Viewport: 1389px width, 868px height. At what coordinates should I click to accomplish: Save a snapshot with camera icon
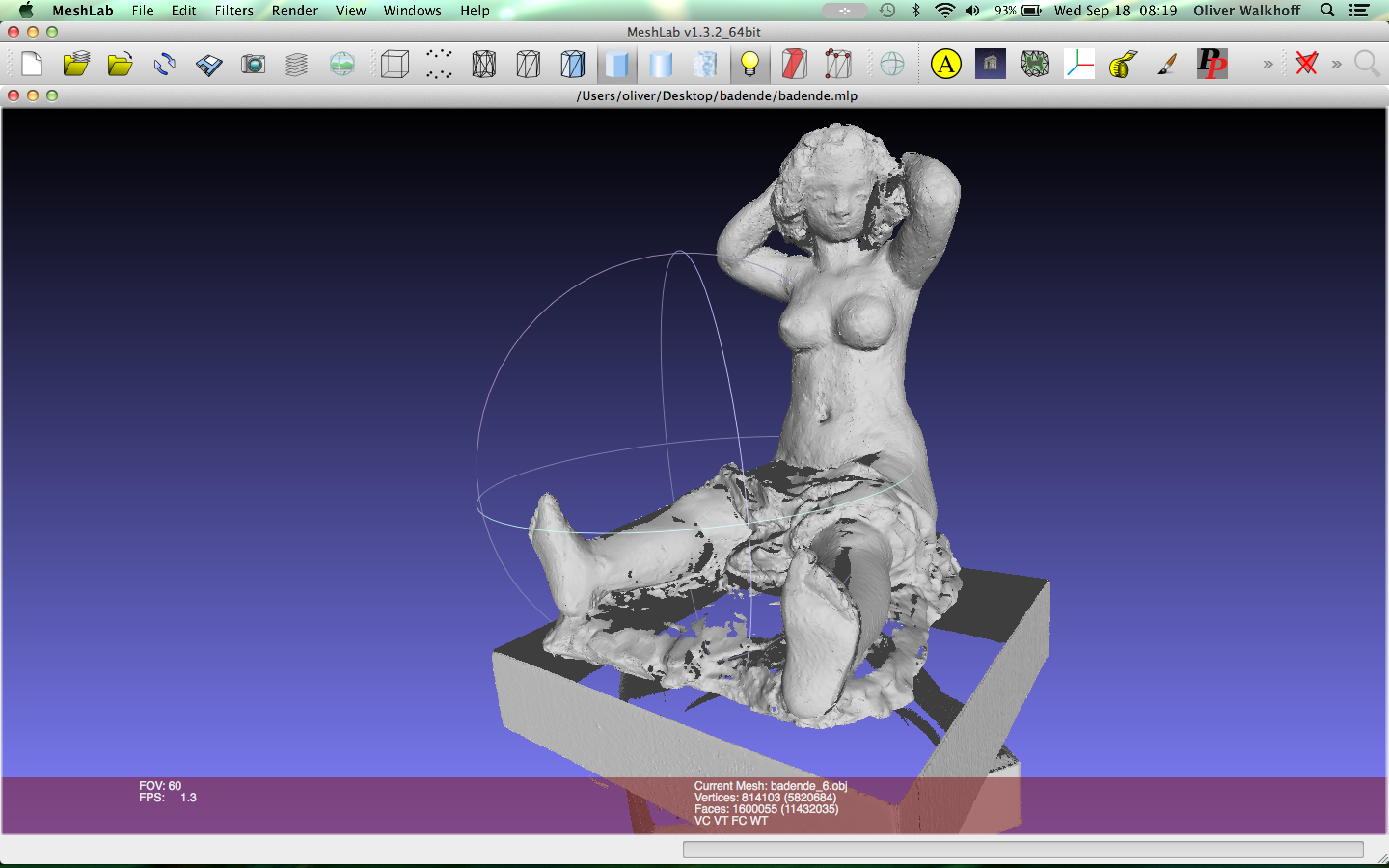pyautogui.click(x=253, y=64)
